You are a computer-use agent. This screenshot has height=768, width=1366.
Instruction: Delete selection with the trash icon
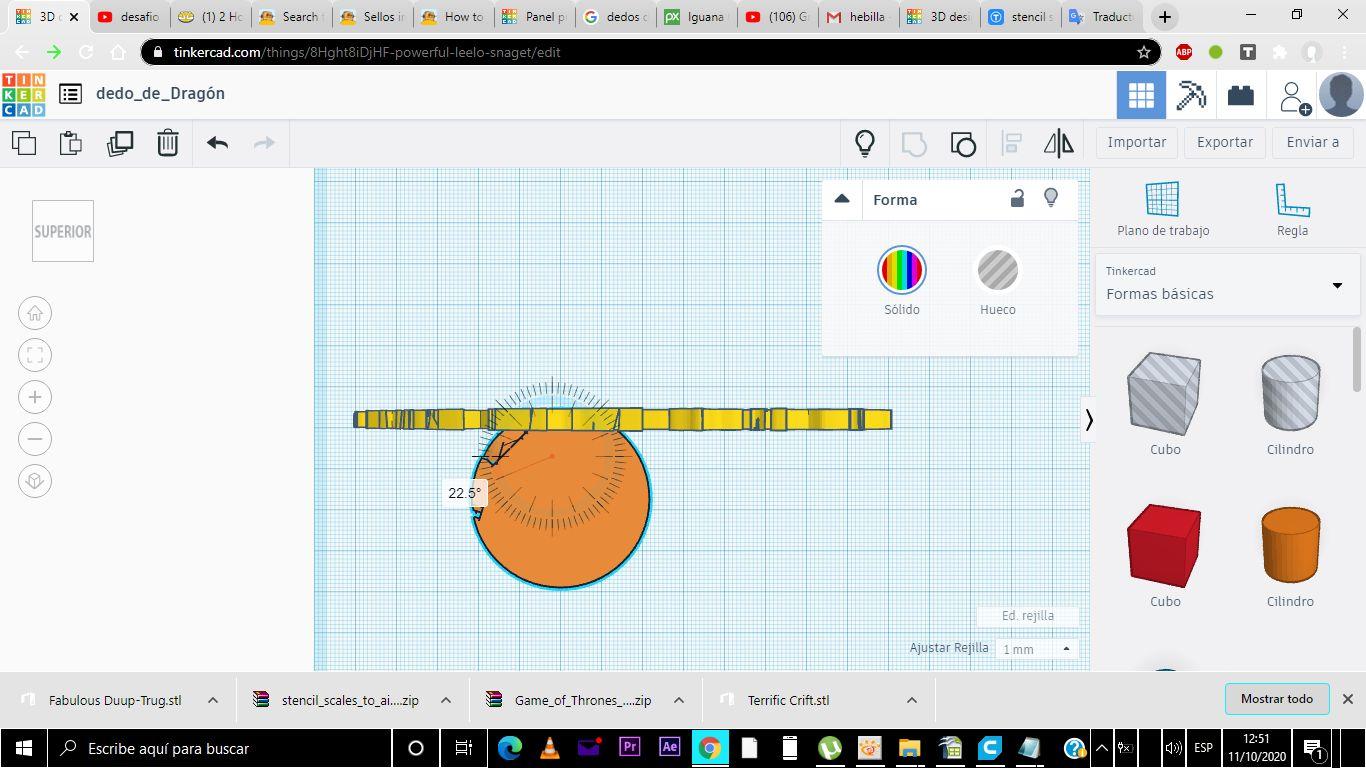click(x=168, y=143)
